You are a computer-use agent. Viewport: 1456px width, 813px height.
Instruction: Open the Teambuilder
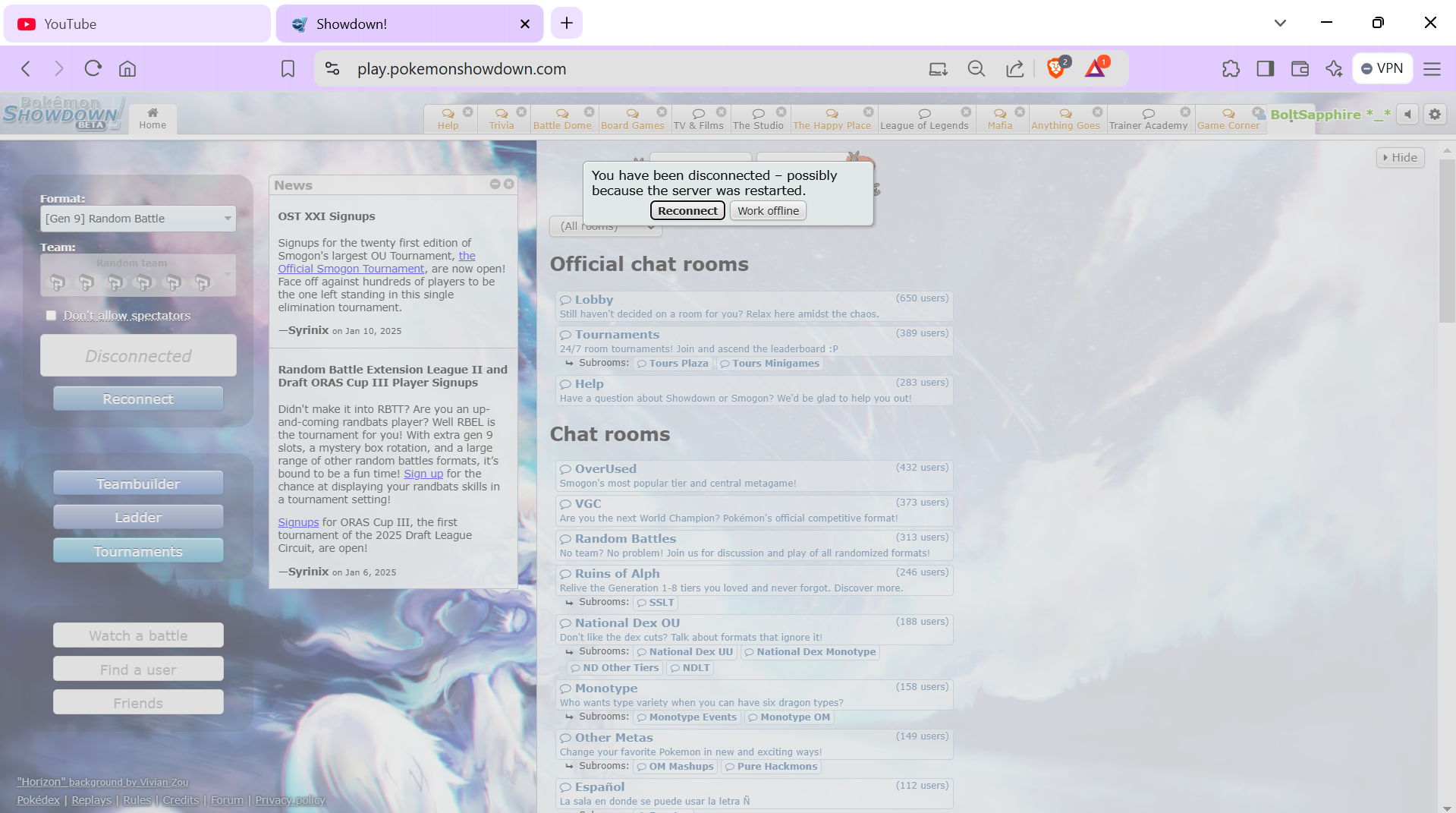pyautogui.click(x=138, y=484)
